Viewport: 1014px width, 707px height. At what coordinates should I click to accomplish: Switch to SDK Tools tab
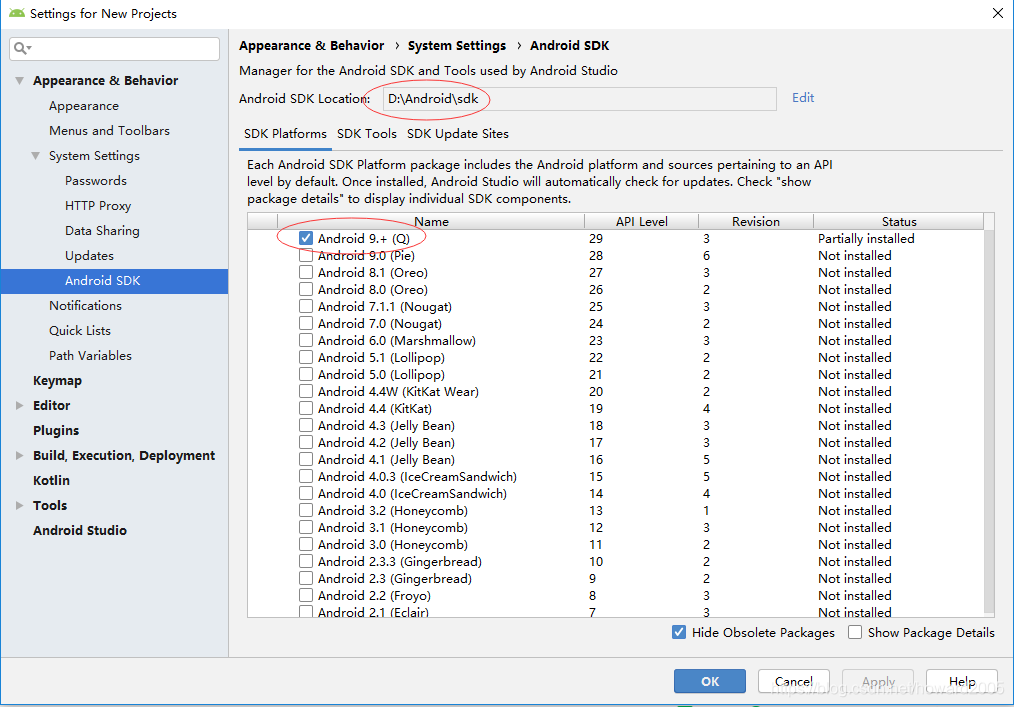click(367, 134)
